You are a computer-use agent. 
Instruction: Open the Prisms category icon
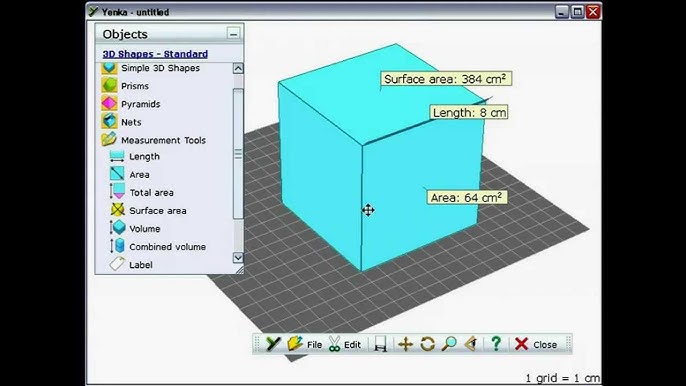(x=109, y=85)
